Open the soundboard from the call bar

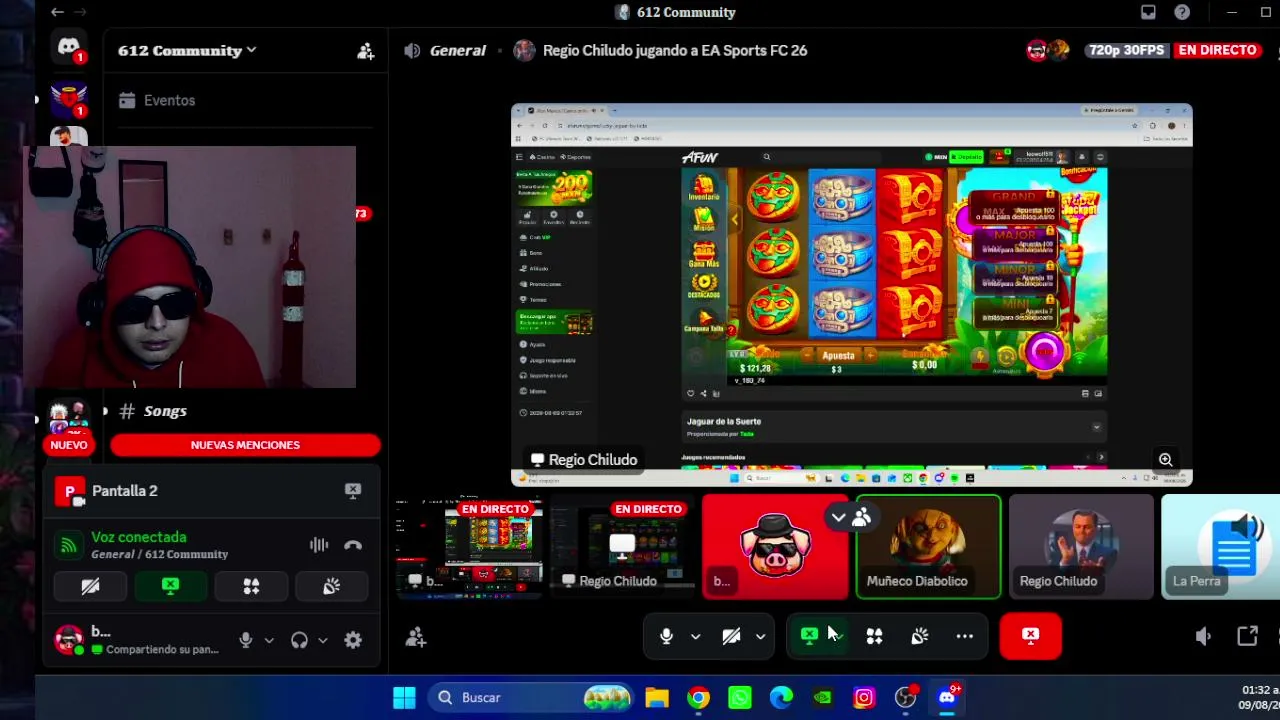click(920, 636)
